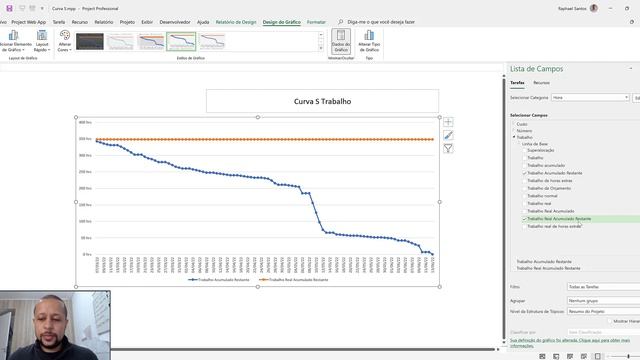
Task: Uncheck Trabalho Real Acumulado Restante field
Action: (x=524, y=219)
